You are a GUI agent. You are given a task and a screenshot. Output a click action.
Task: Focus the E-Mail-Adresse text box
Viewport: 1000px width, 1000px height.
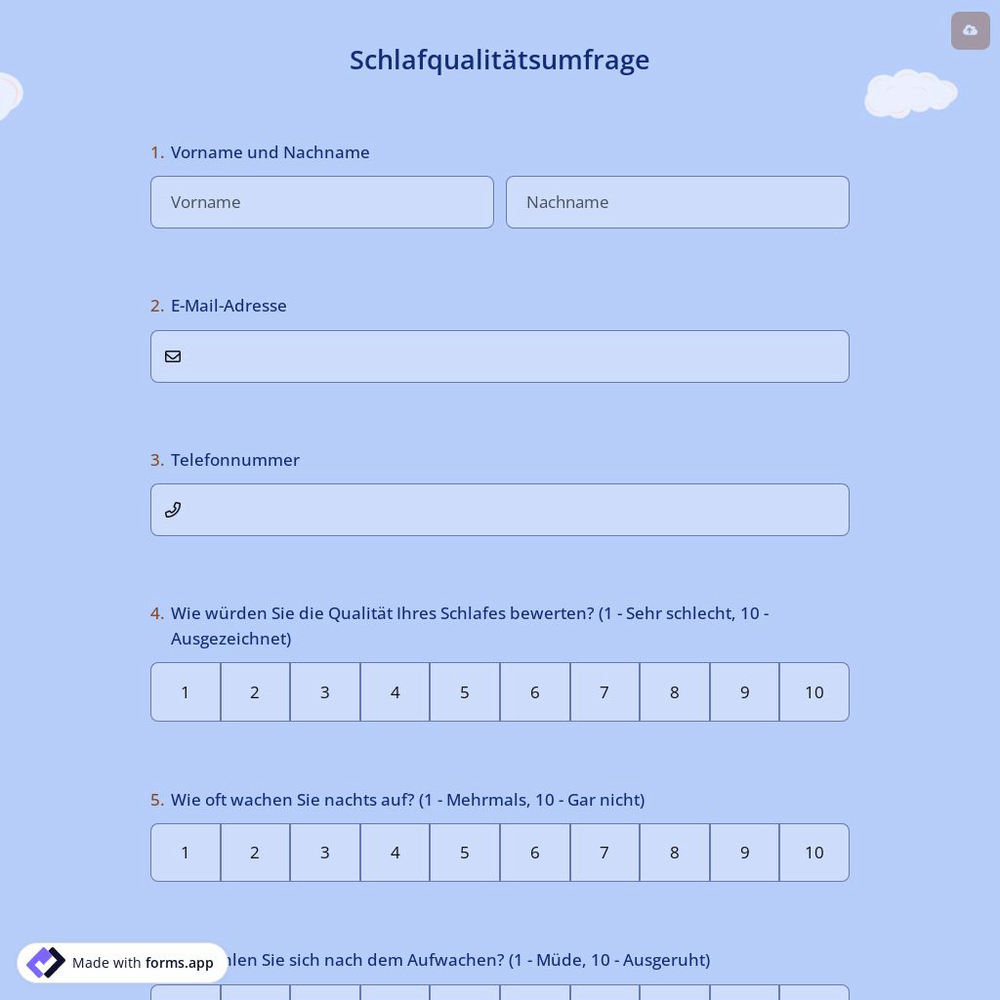500,356
